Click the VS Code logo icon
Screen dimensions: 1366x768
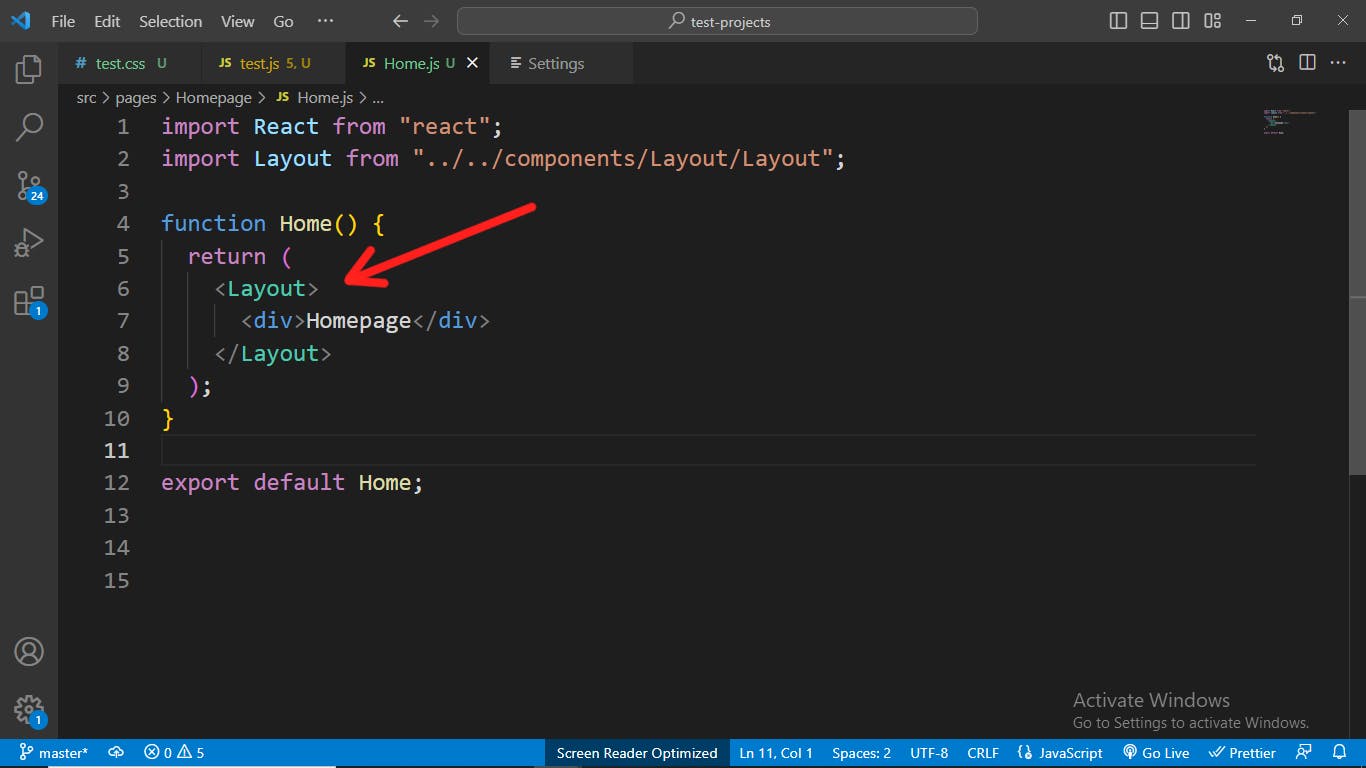20,21
